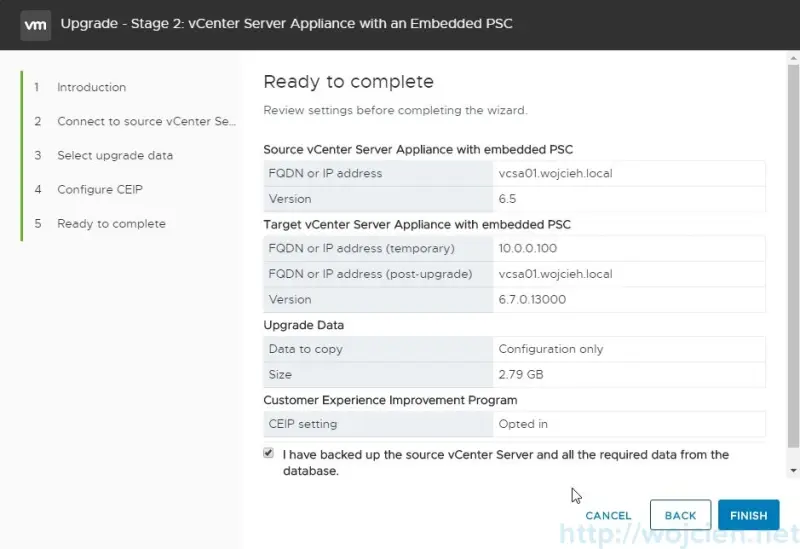Click post-upgrade FQDN value vcsa01.wojcieh.local
Viewport: 800px width, 549px height.
pos(555,274)
